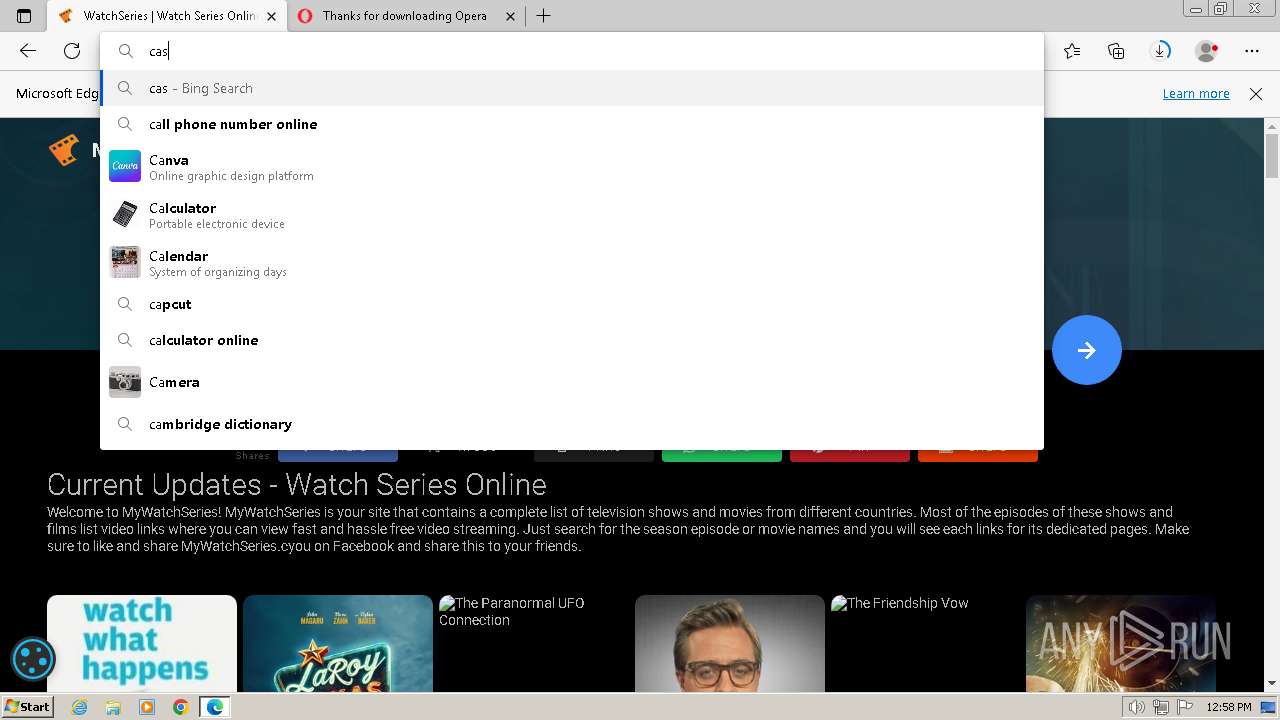Open man with glasses show thumbnail
The image size is (1280, 720).
coord(730,643)
